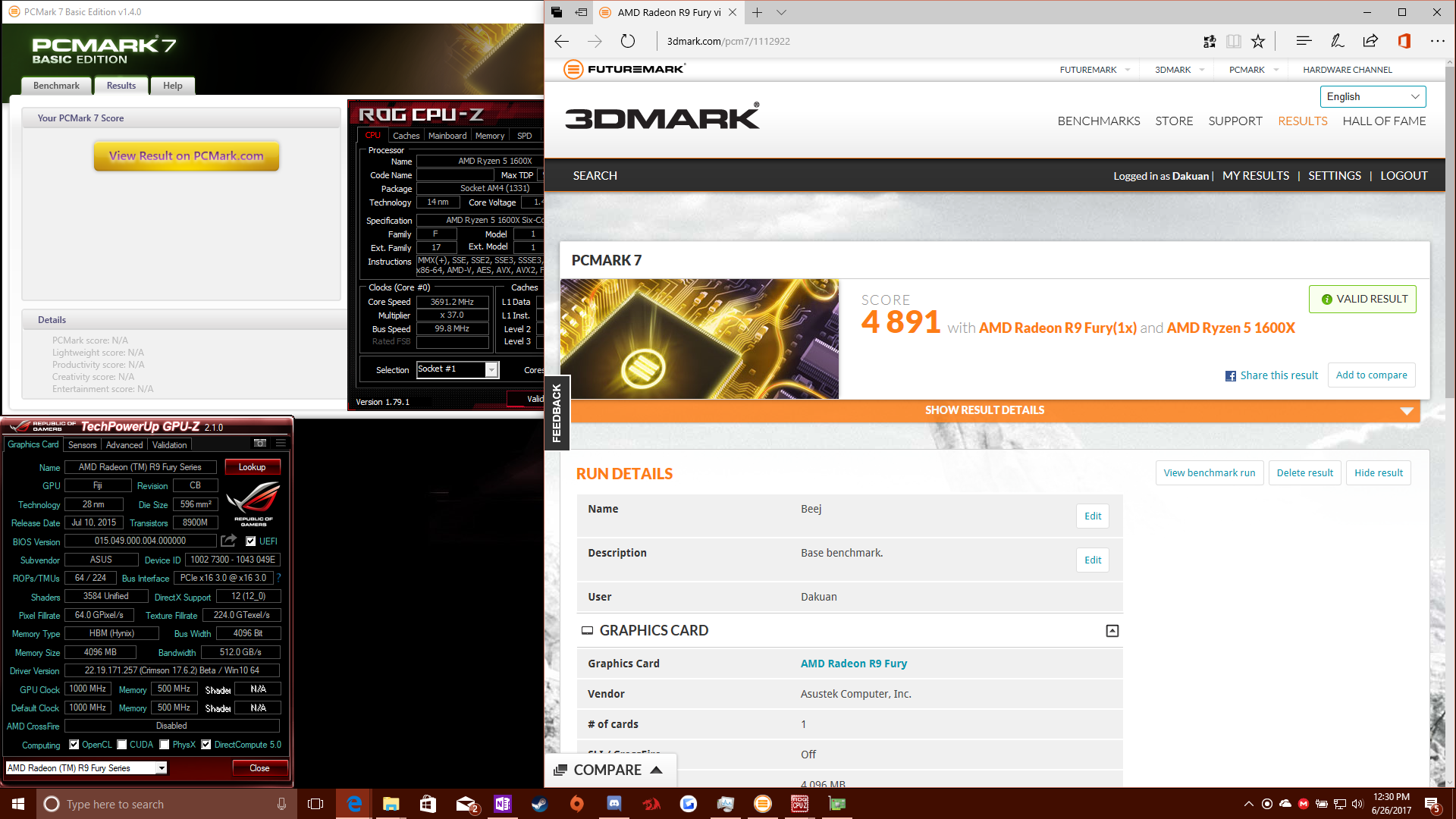1456x819 pixels.
Task: Switch to the Advanced tab in GPU-Z
Action: click(124, 445)
